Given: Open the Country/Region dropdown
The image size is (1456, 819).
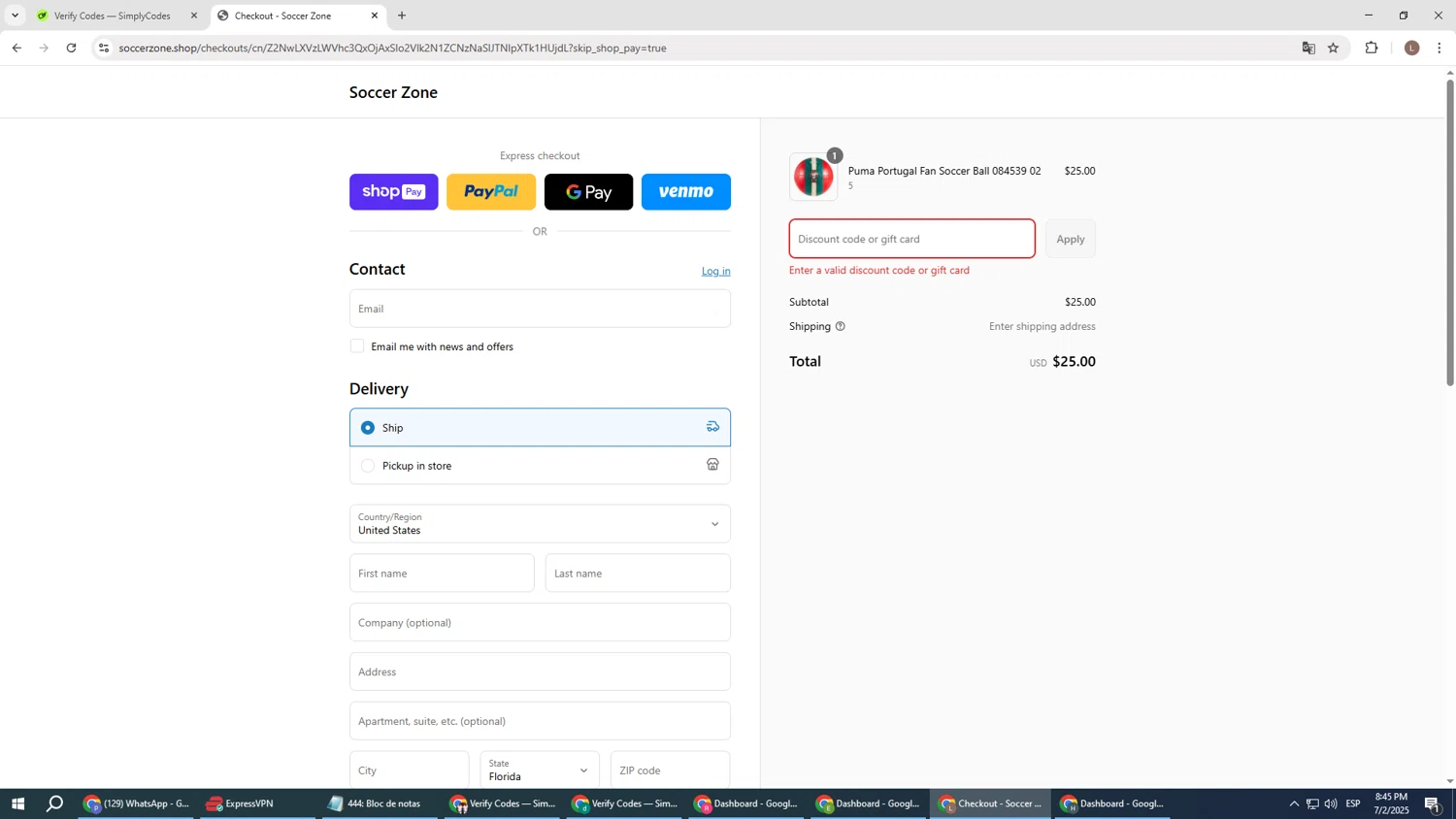Looking at the screenshot, I should coord(540,524).
